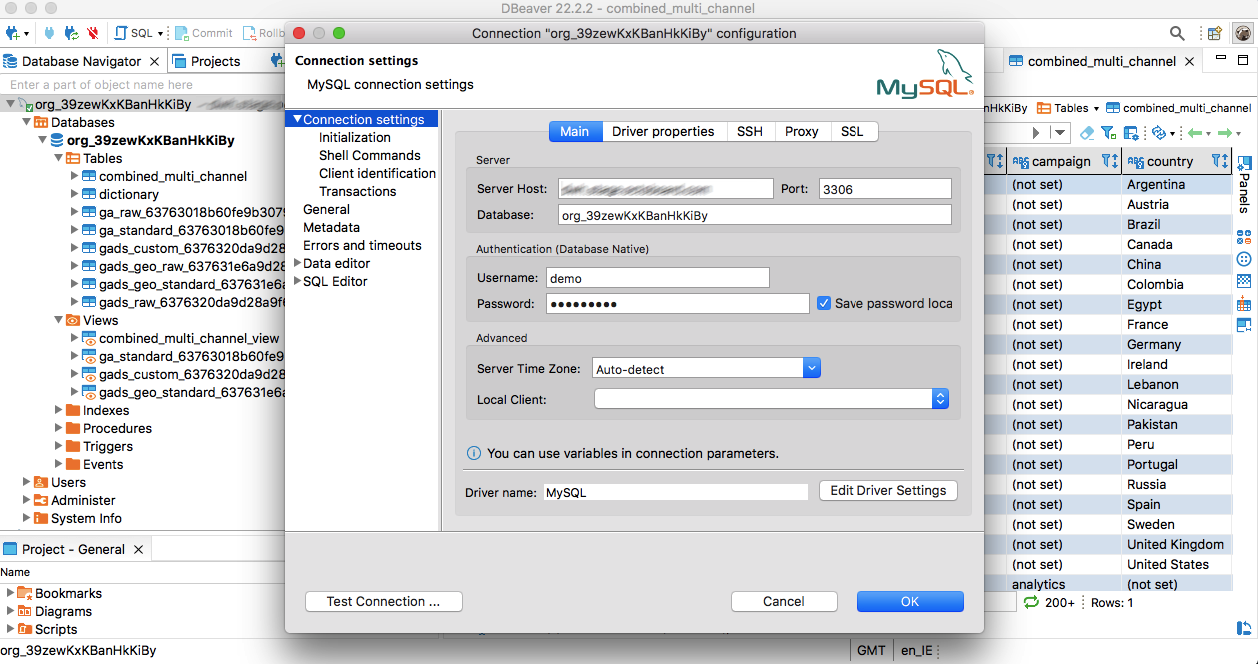Click the perspective grid icon with star
This screenshot has width=1258, height=664.
[x=1214, y=33]
